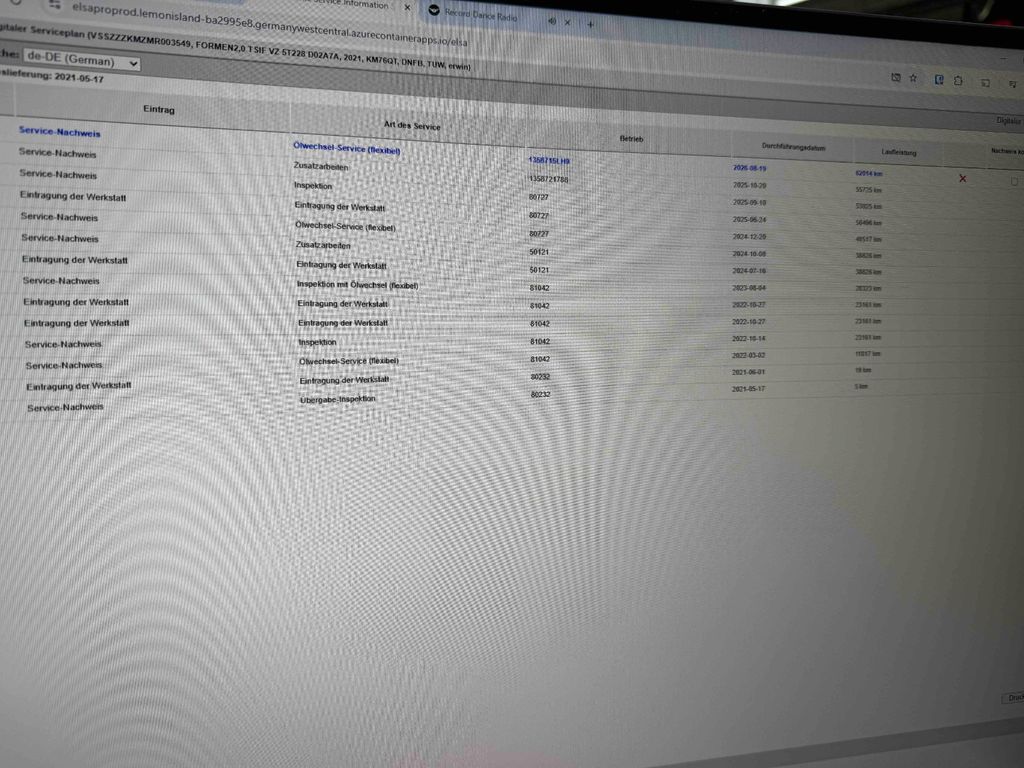Select Eintragung der Werkstatt service in 2025-06-24 row

(340, 206)
